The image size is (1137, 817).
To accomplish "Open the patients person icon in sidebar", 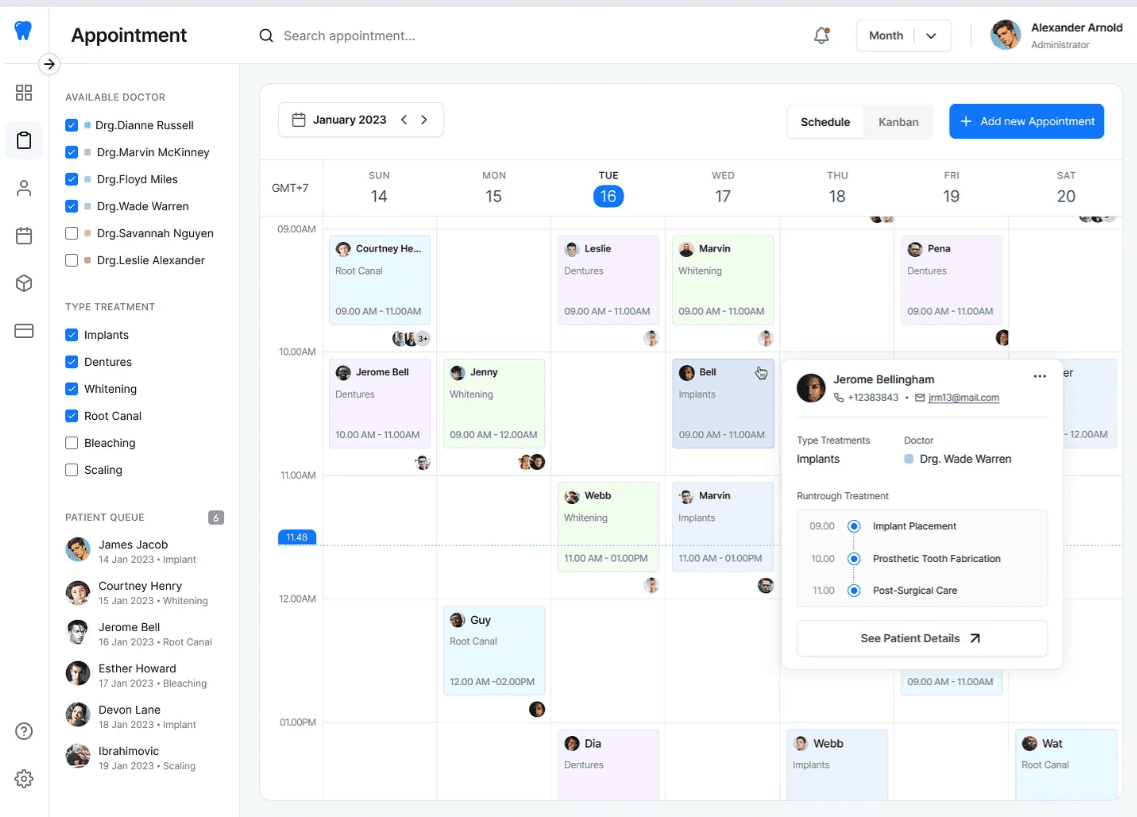I will 24,188.
